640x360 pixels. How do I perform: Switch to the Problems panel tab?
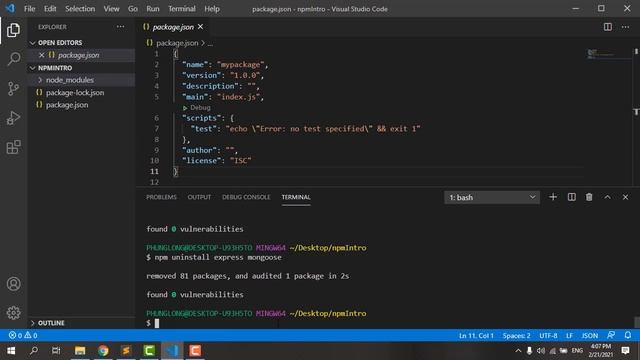point(161,197)
